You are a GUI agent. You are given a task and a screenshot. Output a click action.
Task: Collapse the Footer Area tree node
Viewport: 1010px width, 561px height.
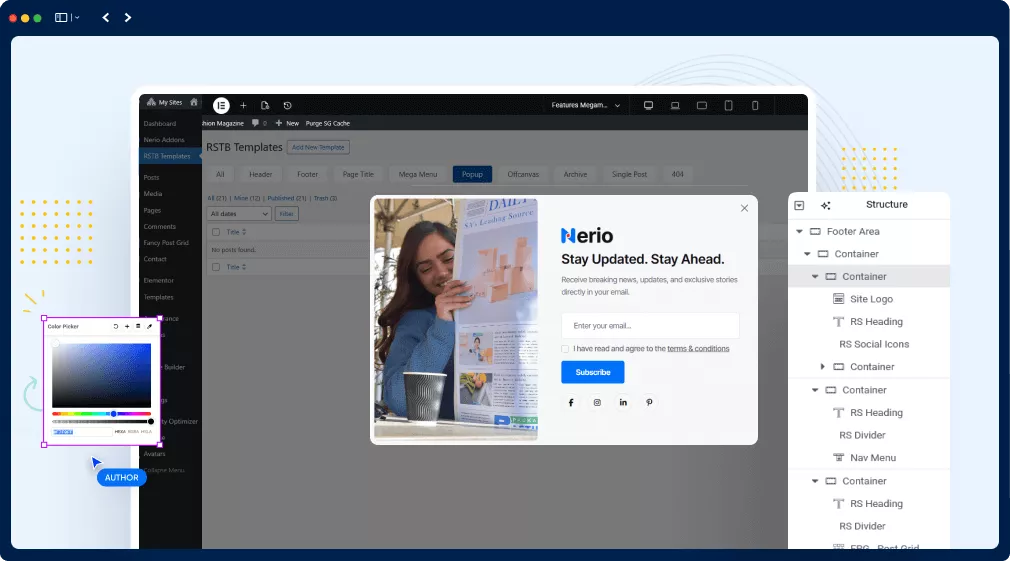(x=799, y=231)
